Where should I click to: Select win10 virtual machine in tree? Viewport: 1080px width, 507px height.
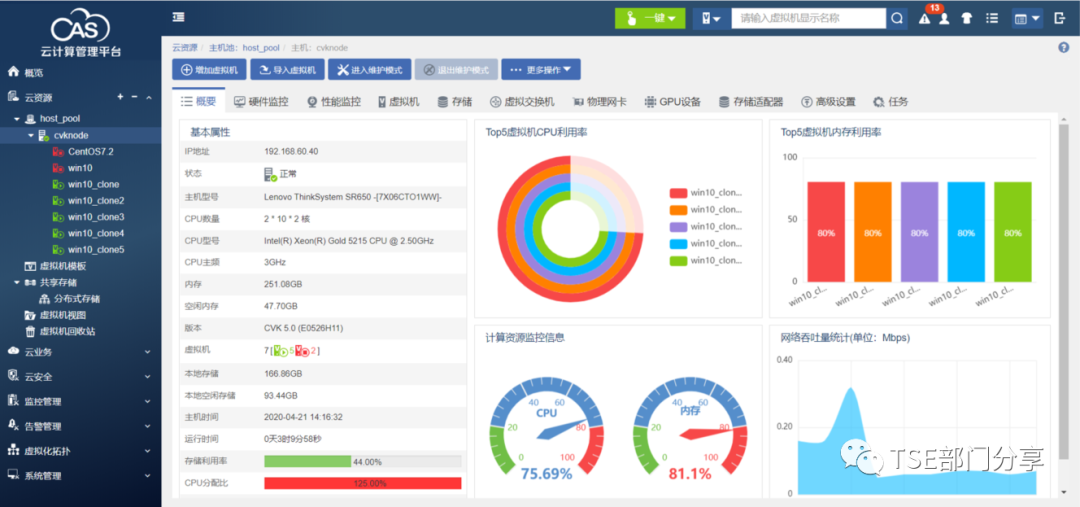[x=80, y=167]
